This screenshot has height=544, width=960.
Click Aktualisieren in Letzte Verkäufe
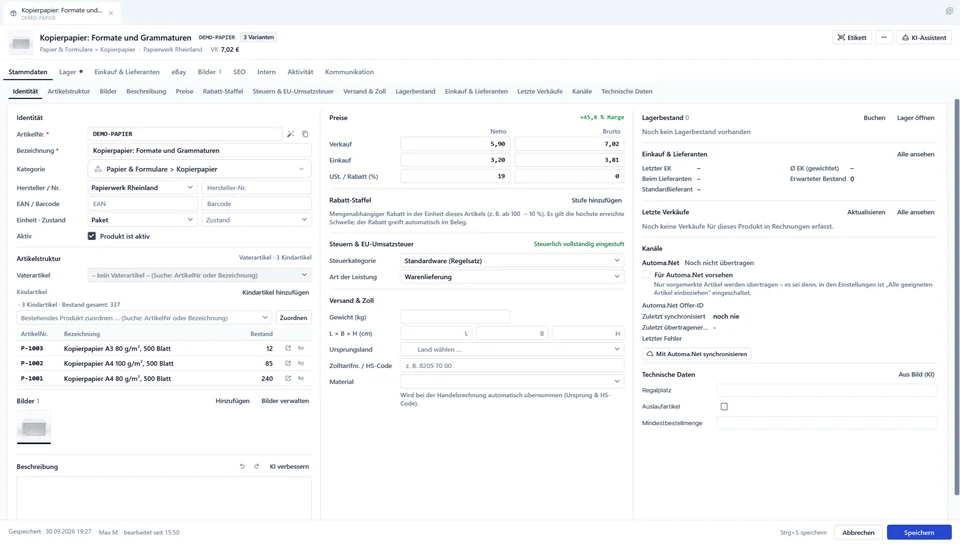866,212
